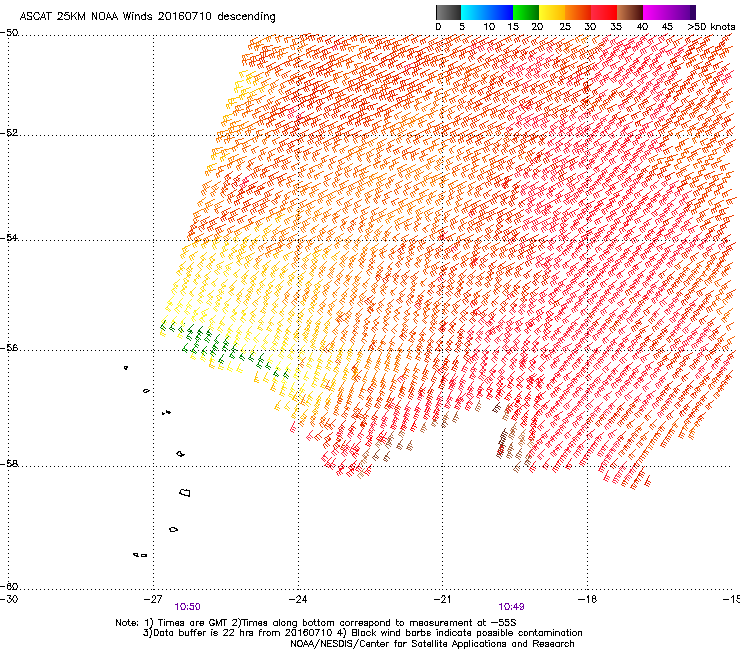Select the yellow 20-25 knots legend segment
Viewport: 740px width, 650px height.
click(x=552, y=12)
